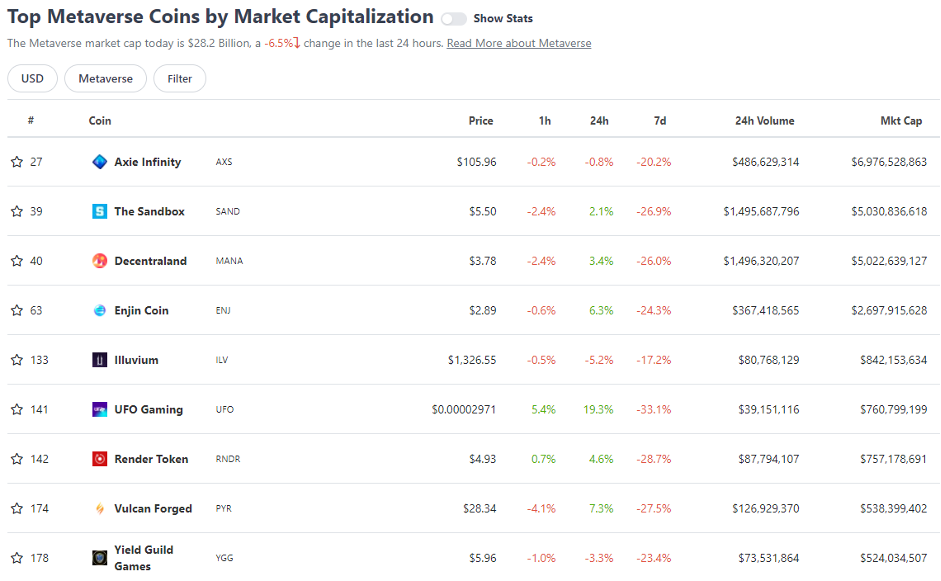Open the Metaverse category dropdown
941x581 pixels.
pos(105,79)
